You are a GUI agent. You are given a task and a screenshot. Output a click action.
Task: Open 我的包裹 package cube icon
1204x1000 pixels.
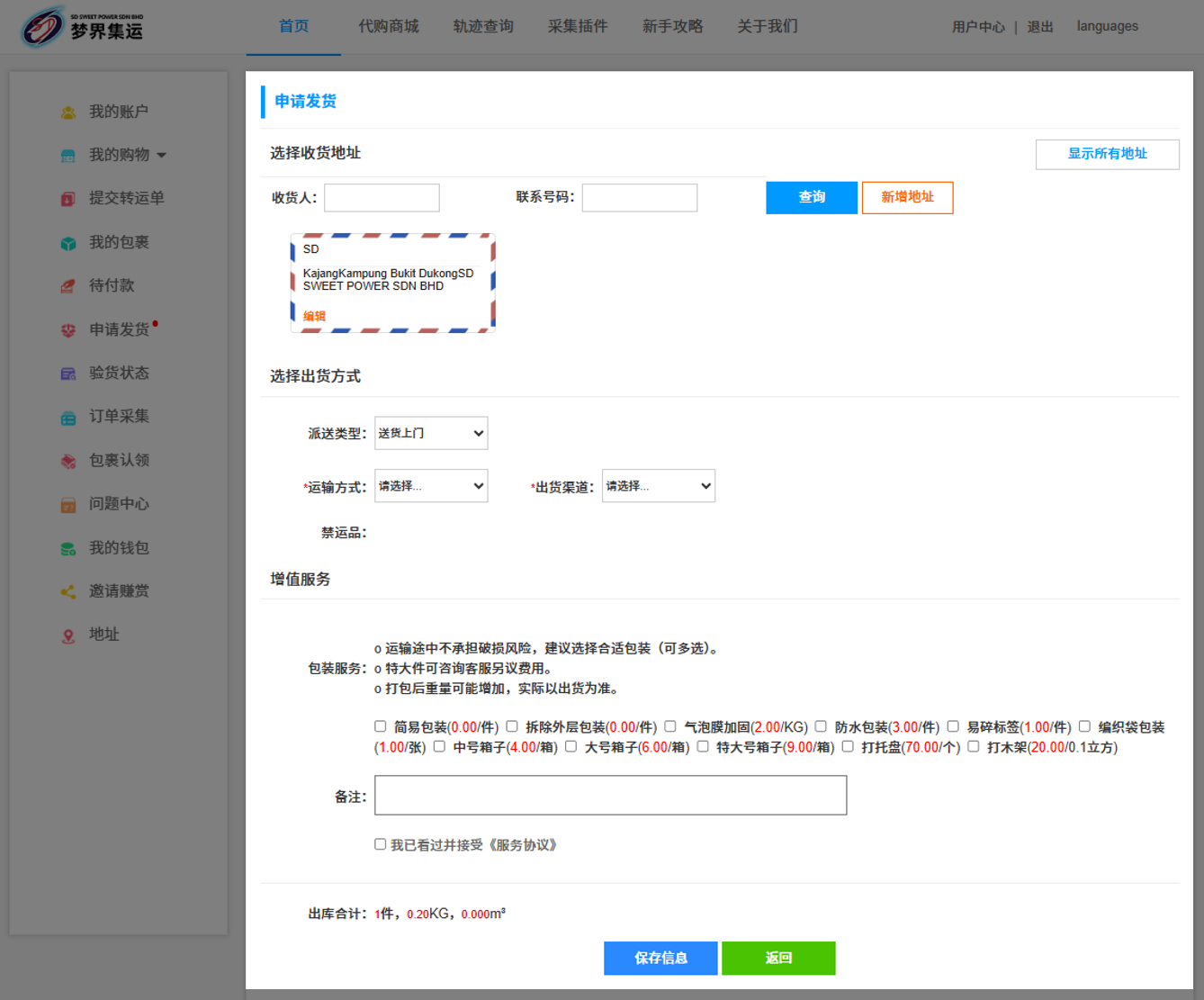(x=68, y=243)
